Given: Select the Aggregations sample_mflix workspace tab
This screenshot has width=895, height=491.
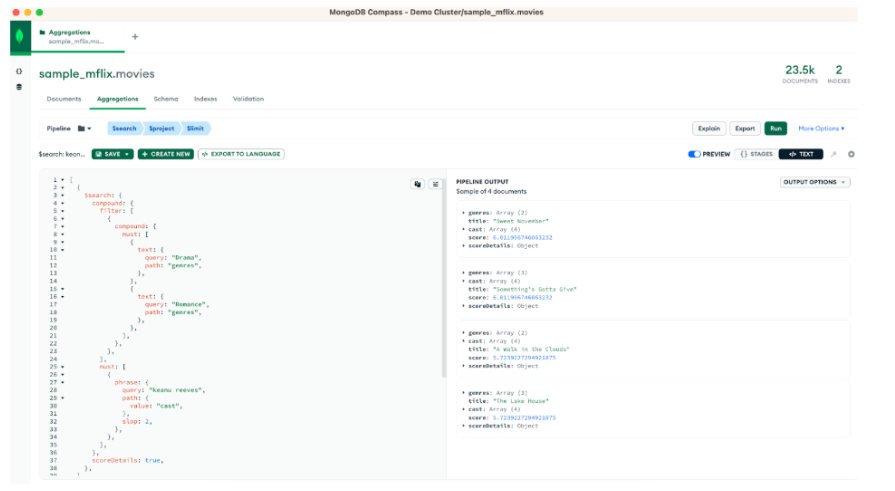Looking at the screenshot, I should tap(78, 37).
